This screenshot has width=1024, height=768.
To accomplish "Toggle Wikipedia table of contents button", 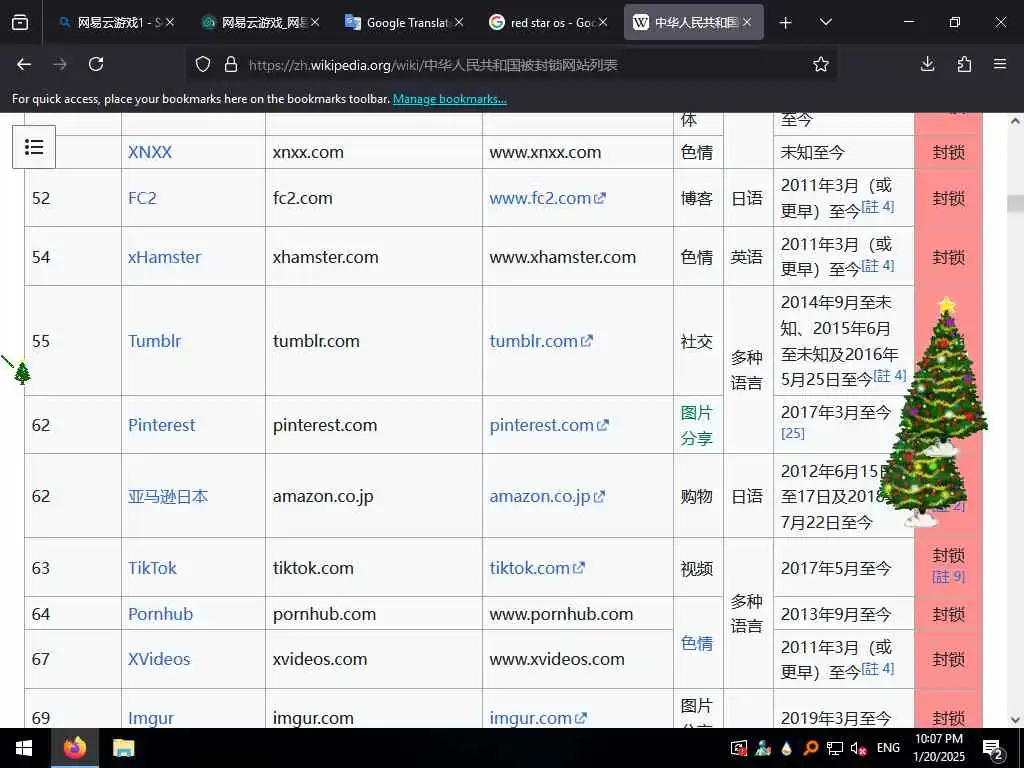I will 34,147.
